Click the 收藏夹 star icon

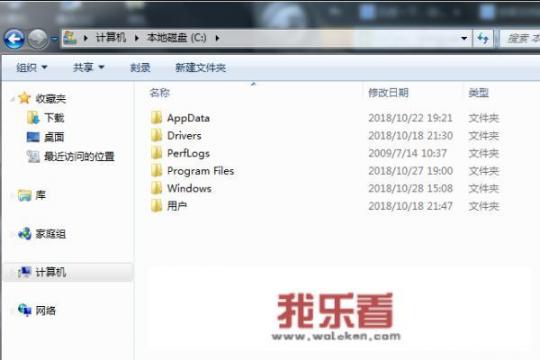(24, 98)
